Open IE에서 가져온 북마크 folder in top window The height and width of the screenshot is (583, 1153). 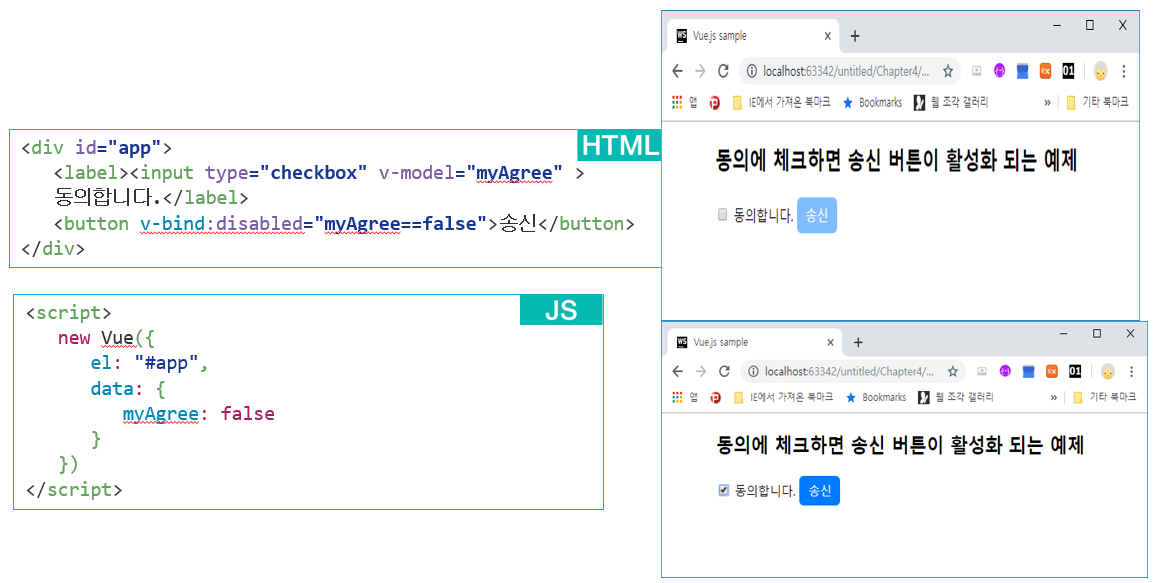click(781, 102)
